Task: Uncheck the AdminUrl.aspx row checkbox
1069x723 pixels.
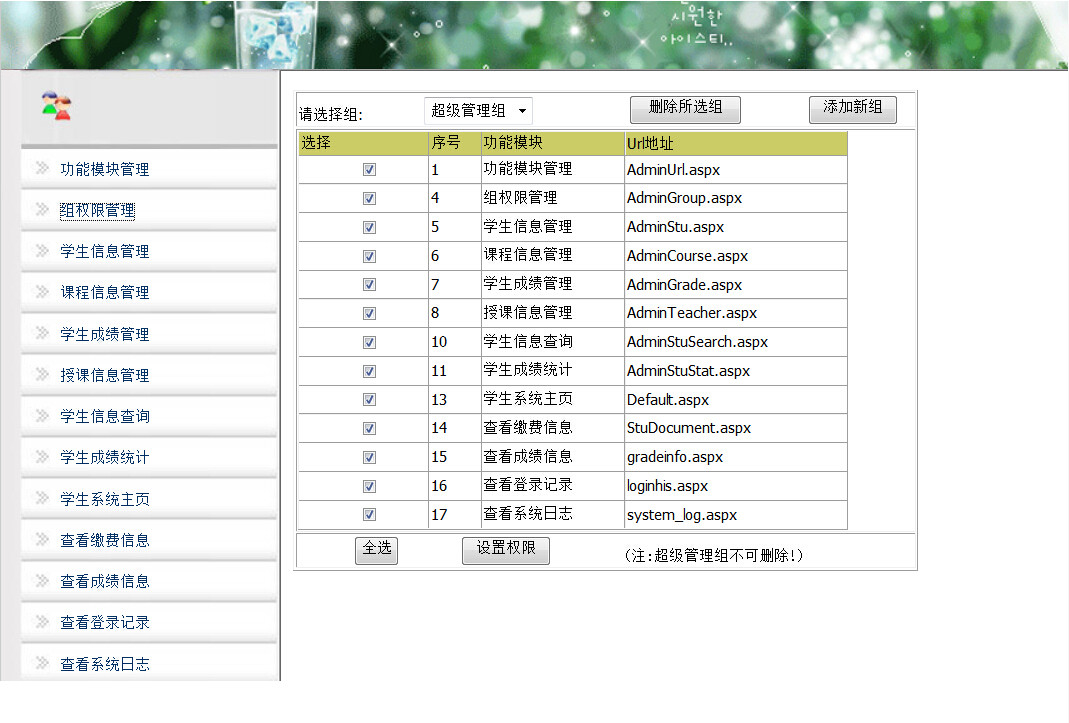Action: 370,170
